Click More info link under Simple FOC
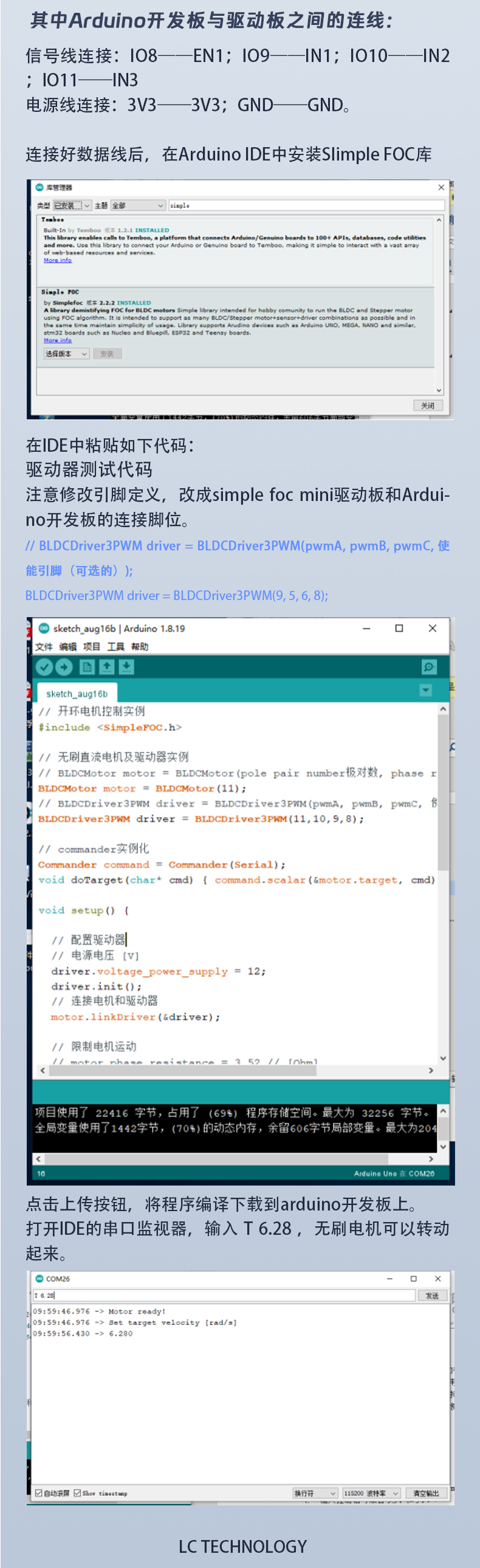The image size is (480, 1568). click(x=57, y=340)
